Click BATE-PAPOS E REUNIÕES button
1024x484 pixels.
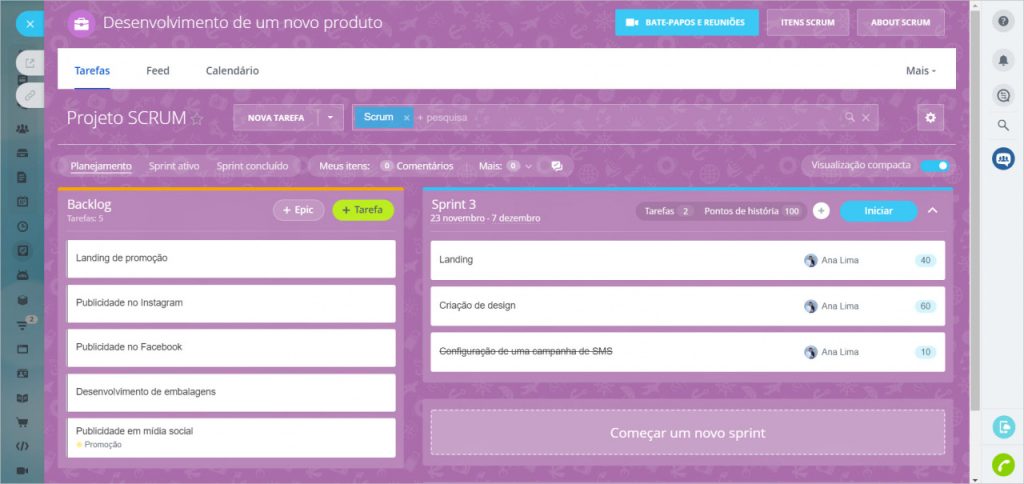tap(686, 22)
